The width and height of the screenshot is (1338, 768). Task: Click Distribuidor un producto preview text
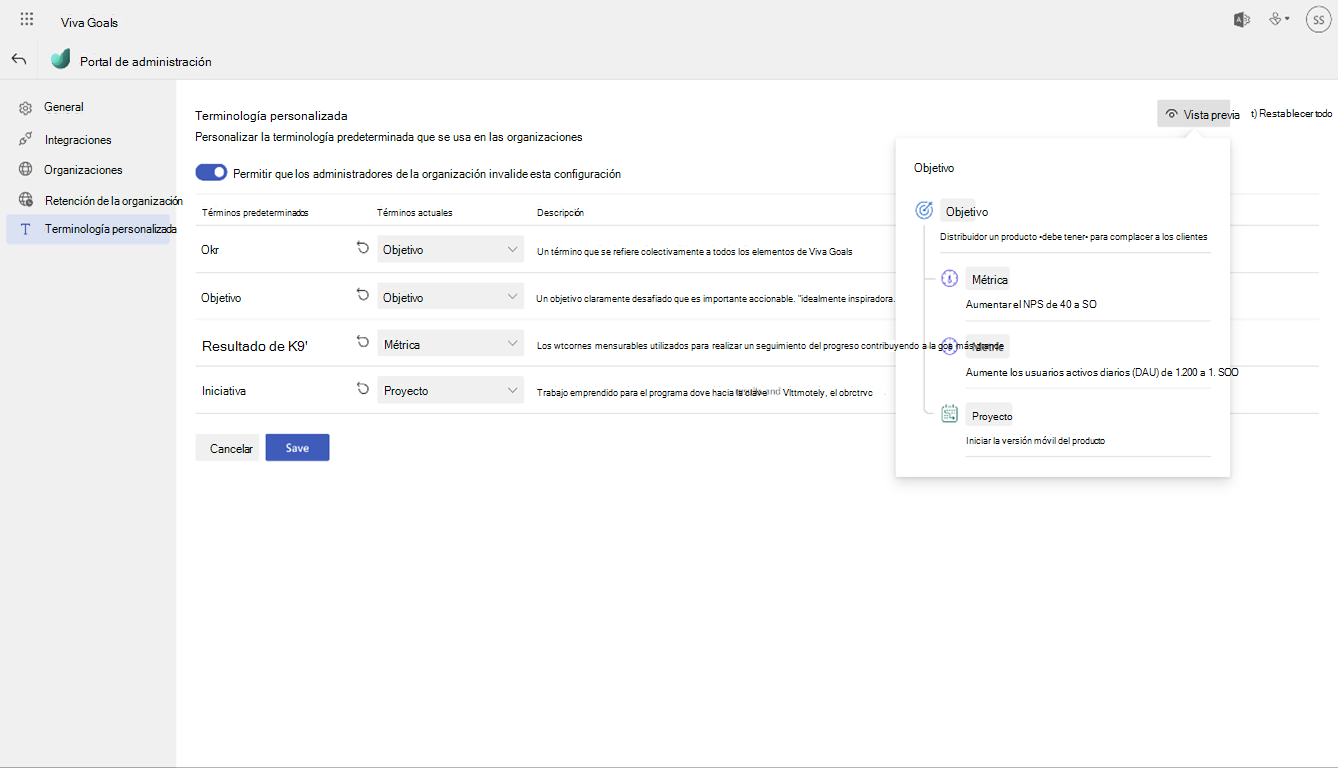click(1074, 237)
